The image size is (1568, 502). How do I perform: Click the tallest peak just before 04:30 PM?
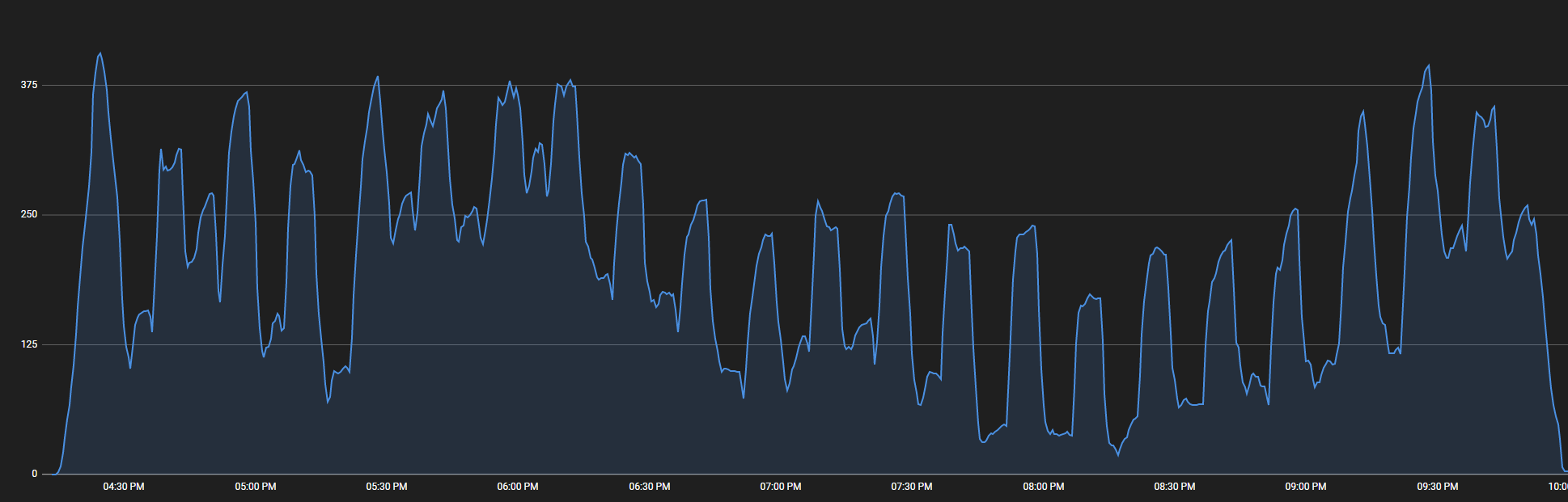point(100,53)
